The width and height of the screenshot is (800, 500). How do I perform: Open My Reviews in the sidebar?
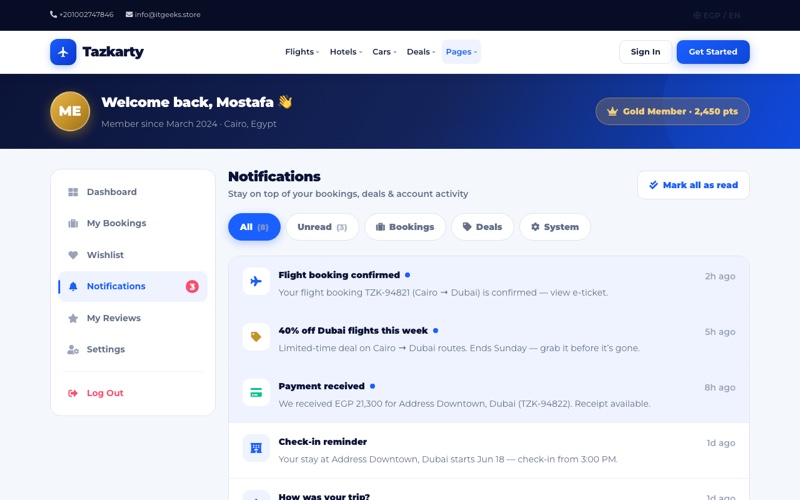(133, 318)
